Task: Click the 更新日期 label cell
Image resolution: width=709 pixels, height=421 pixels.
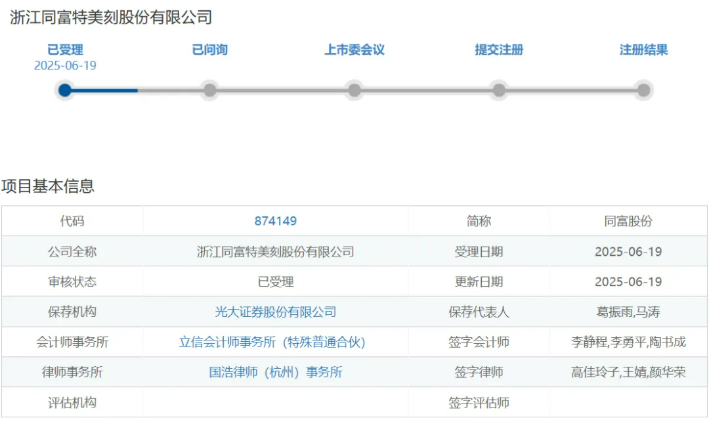Action: coord(479,281)
